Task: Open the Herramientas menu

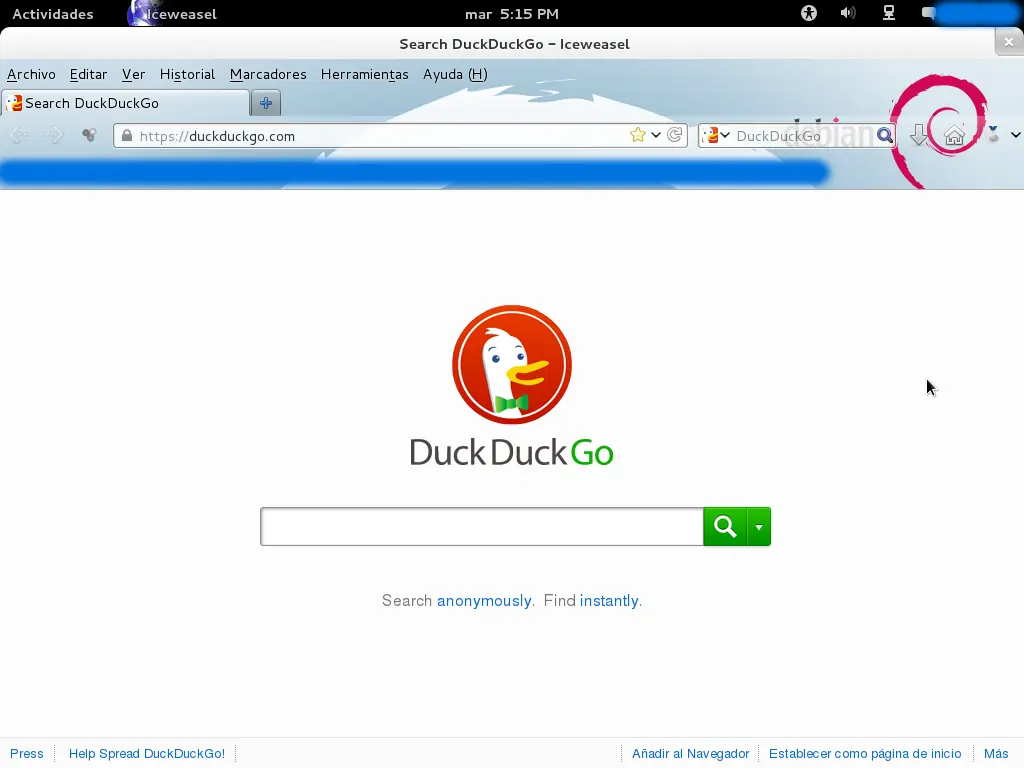Action: [x=364, y=74]
